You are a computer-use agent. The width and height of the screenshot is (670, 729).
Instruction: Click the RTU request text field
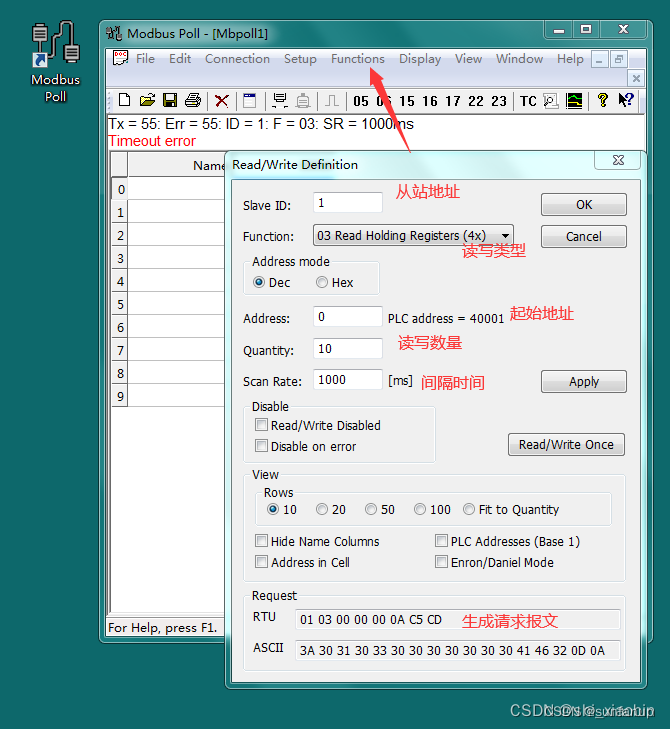458,619
